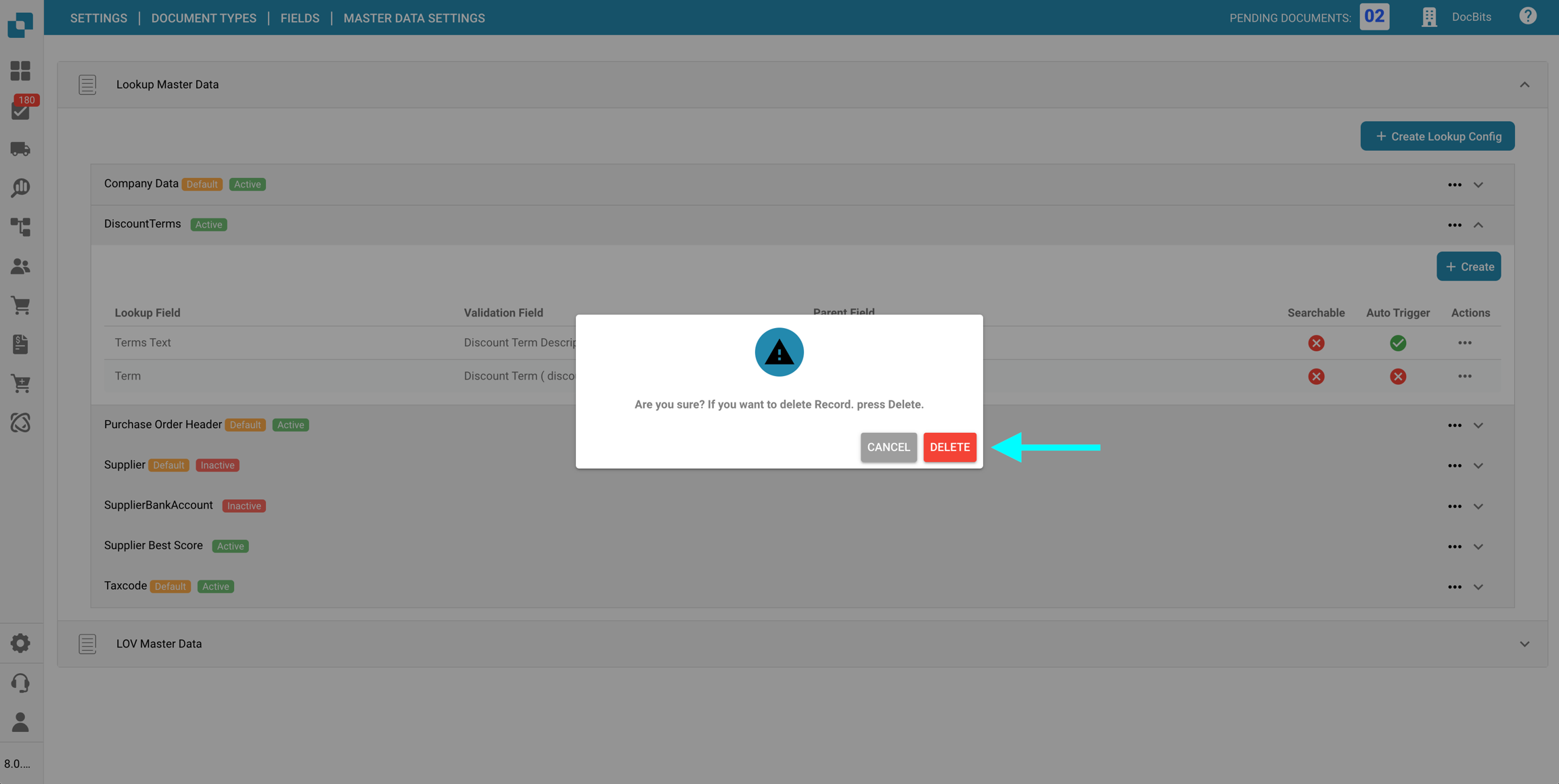Toggle Auto Trigger for Term row
This screenshot has width=1559, height=784.
pyautogui.click(x=1397, y=376)
